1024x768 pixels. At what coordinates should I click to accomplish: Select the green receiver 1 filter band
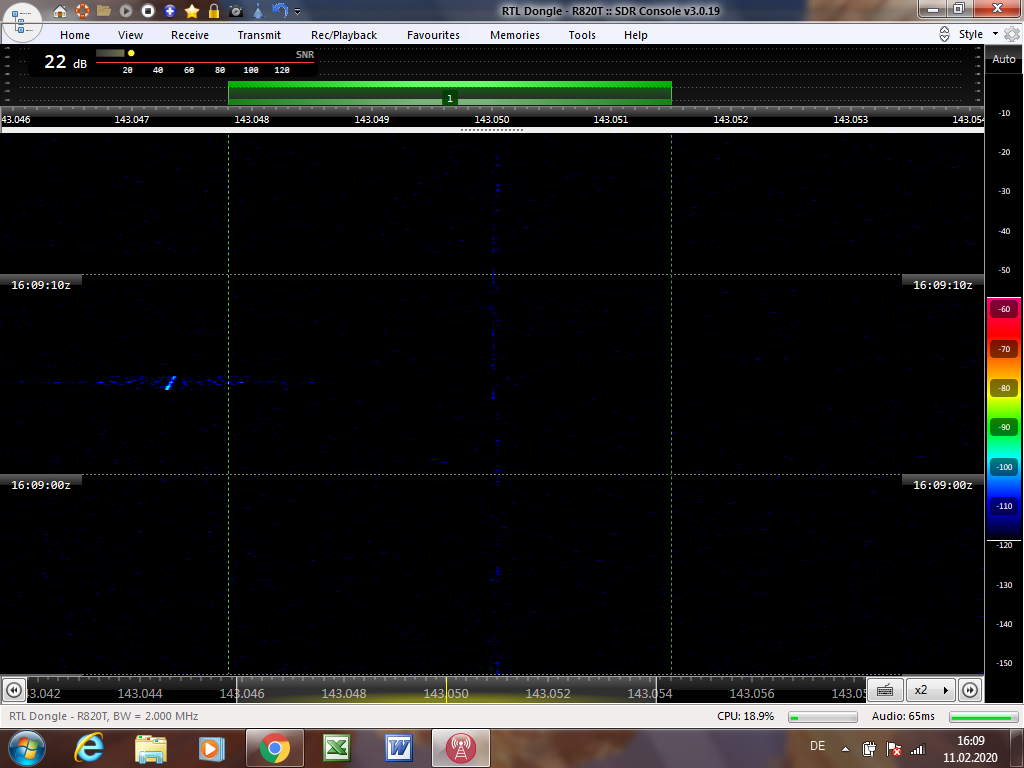450,93
